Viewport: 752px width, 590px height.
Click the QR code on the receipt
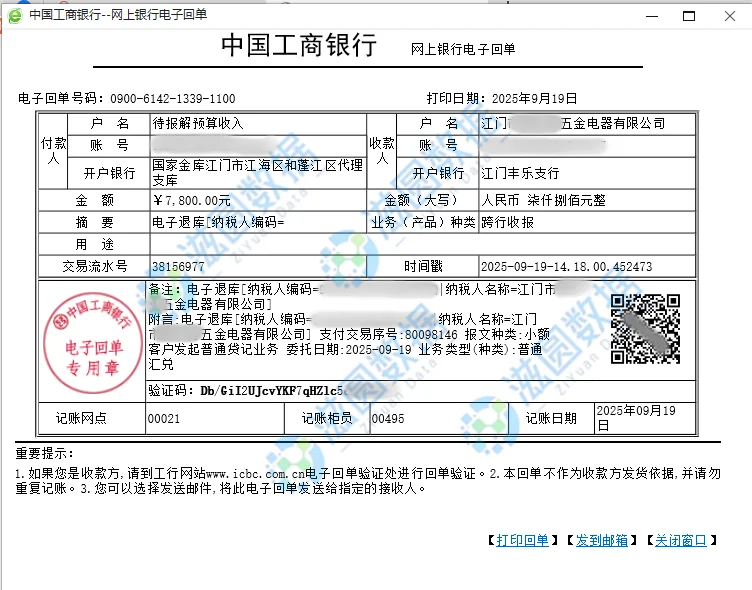click(646, 329)
